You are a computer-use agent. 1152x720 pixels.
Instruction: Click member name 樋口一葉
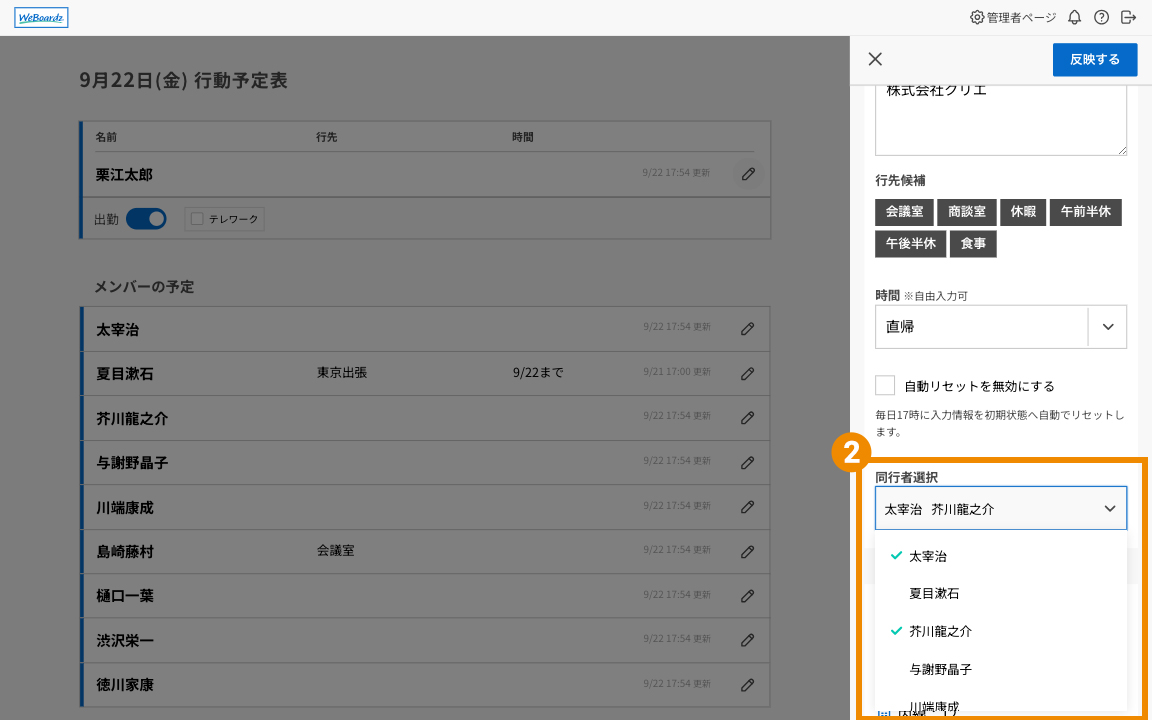pyautogui.click(x=125, y=596)
